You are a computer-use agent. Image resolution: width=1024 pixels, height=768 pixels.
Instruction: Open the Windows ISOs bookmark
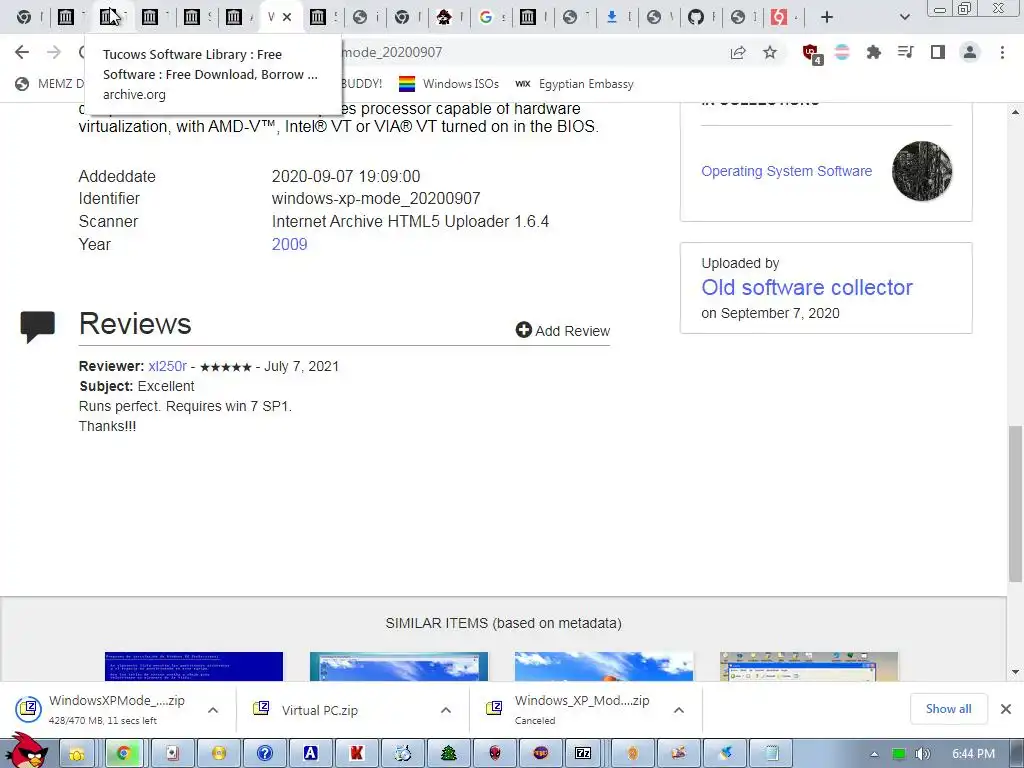pos(449,84)
